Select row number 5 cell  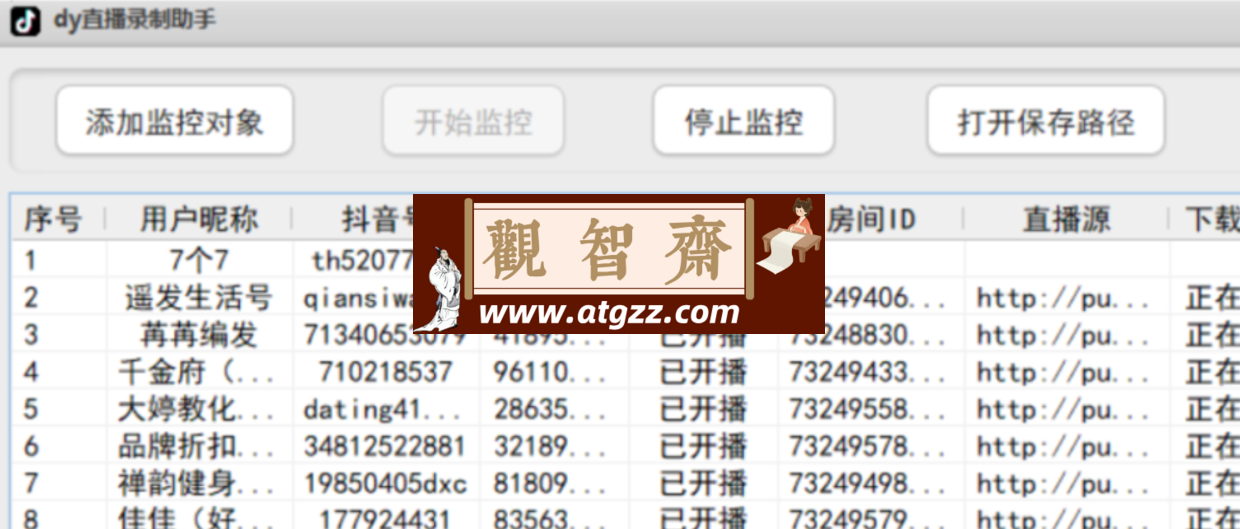pyautogui.click(x=30, y=409)
